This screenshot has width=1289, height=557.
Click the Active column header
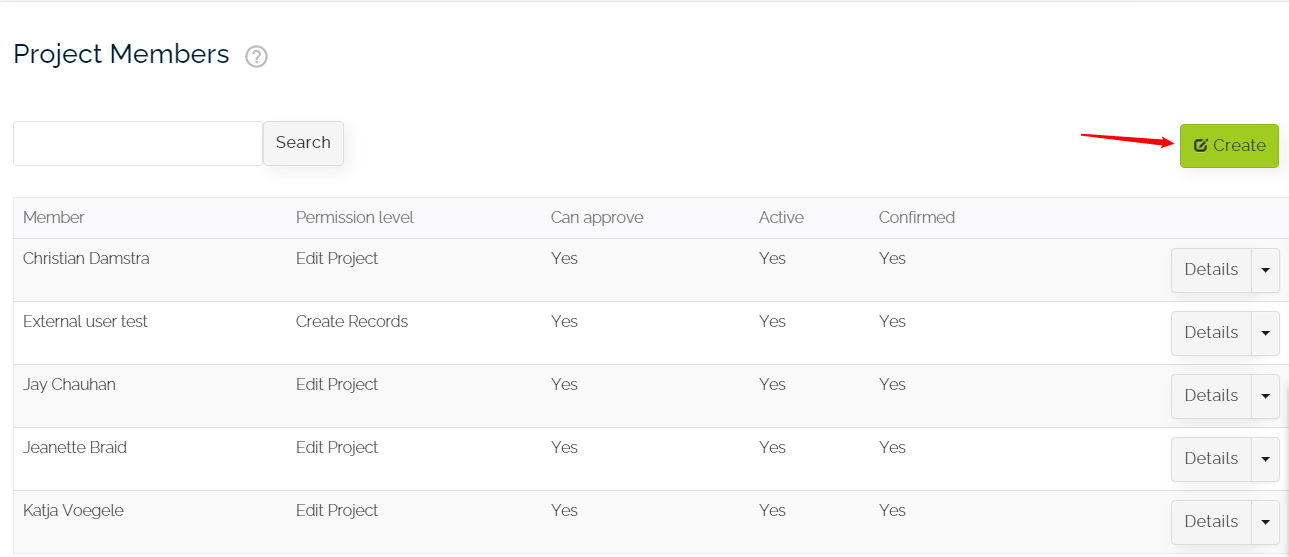[x=781, y=218]
